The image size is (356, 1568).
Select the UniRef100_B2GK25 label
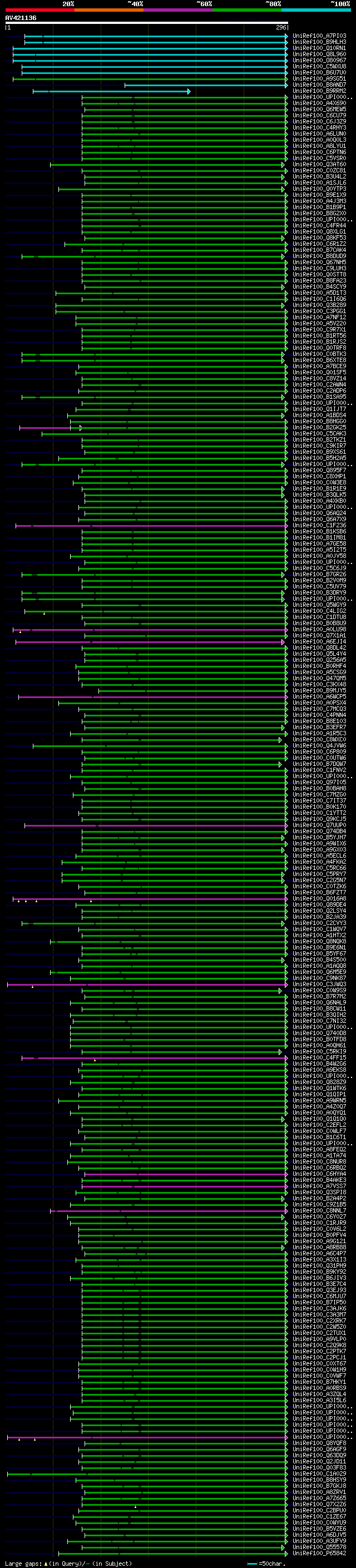[x=319, y=427]
